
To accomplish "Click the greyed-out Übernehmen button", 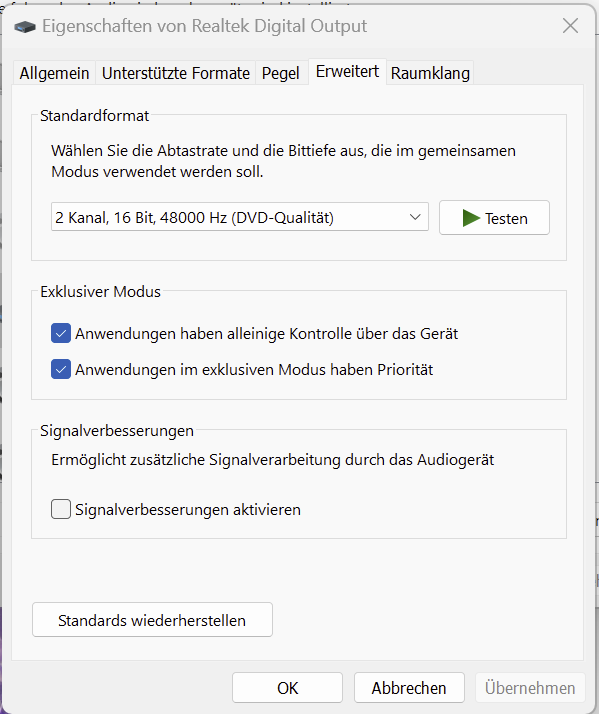I will point(530,688).
